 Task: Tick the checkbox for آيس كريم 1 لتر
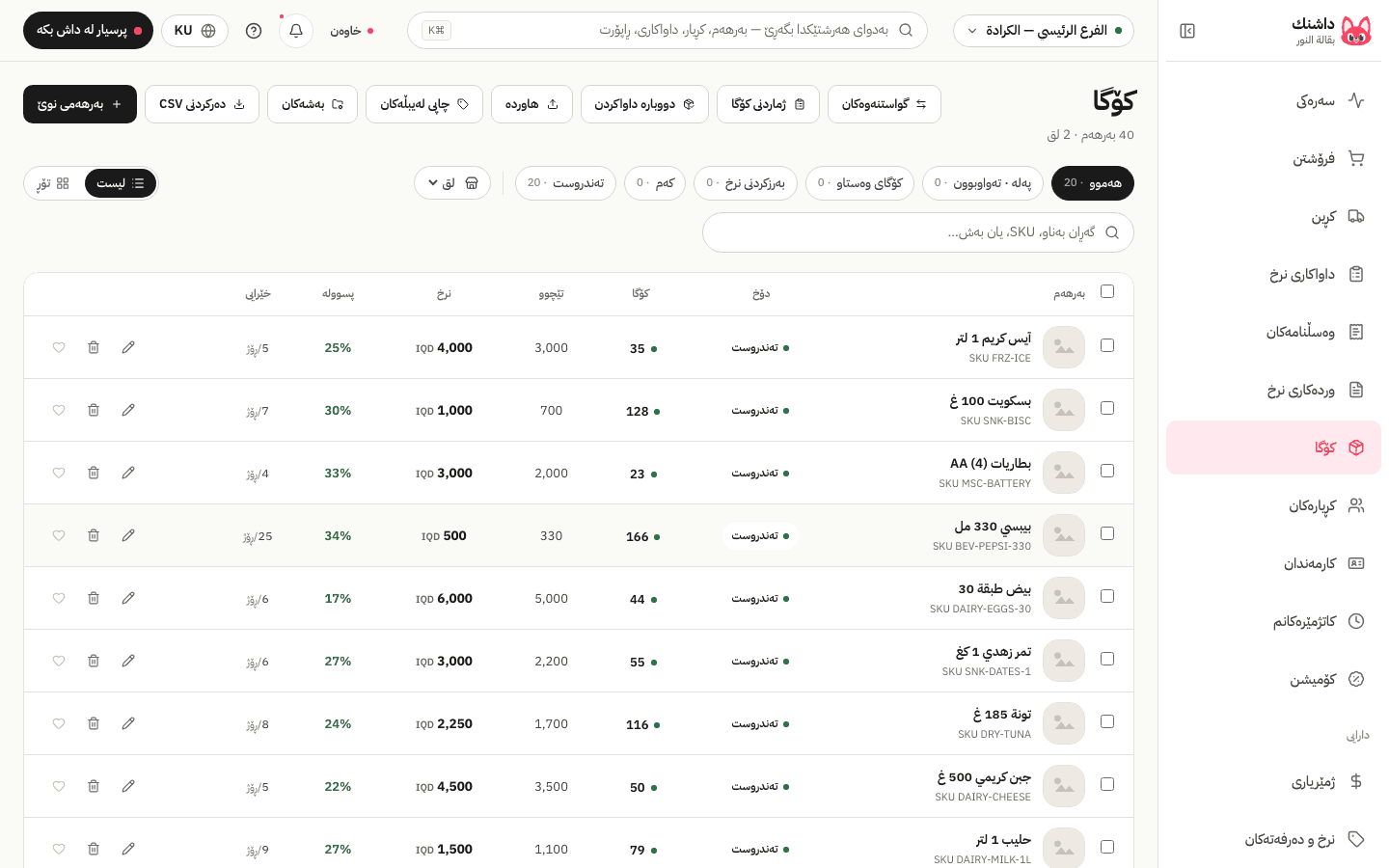pyautogui.click(x=1107, y=345)
